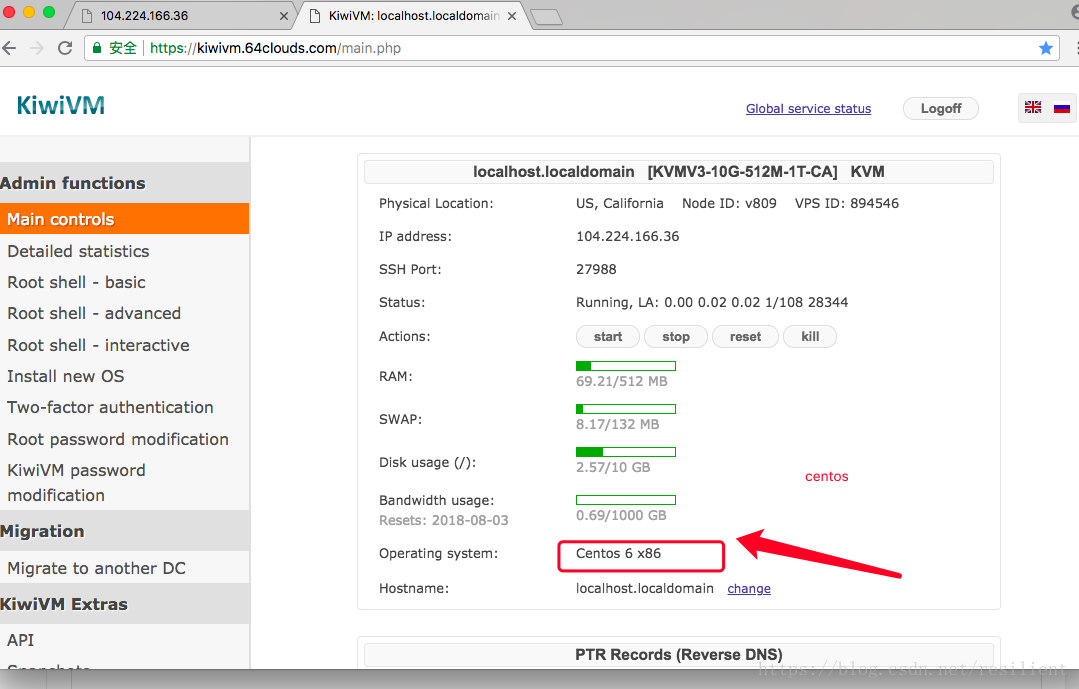Close the 104.224.166.36 tab
This screenshot has width=1079, height=689.
tap(284, 16)
